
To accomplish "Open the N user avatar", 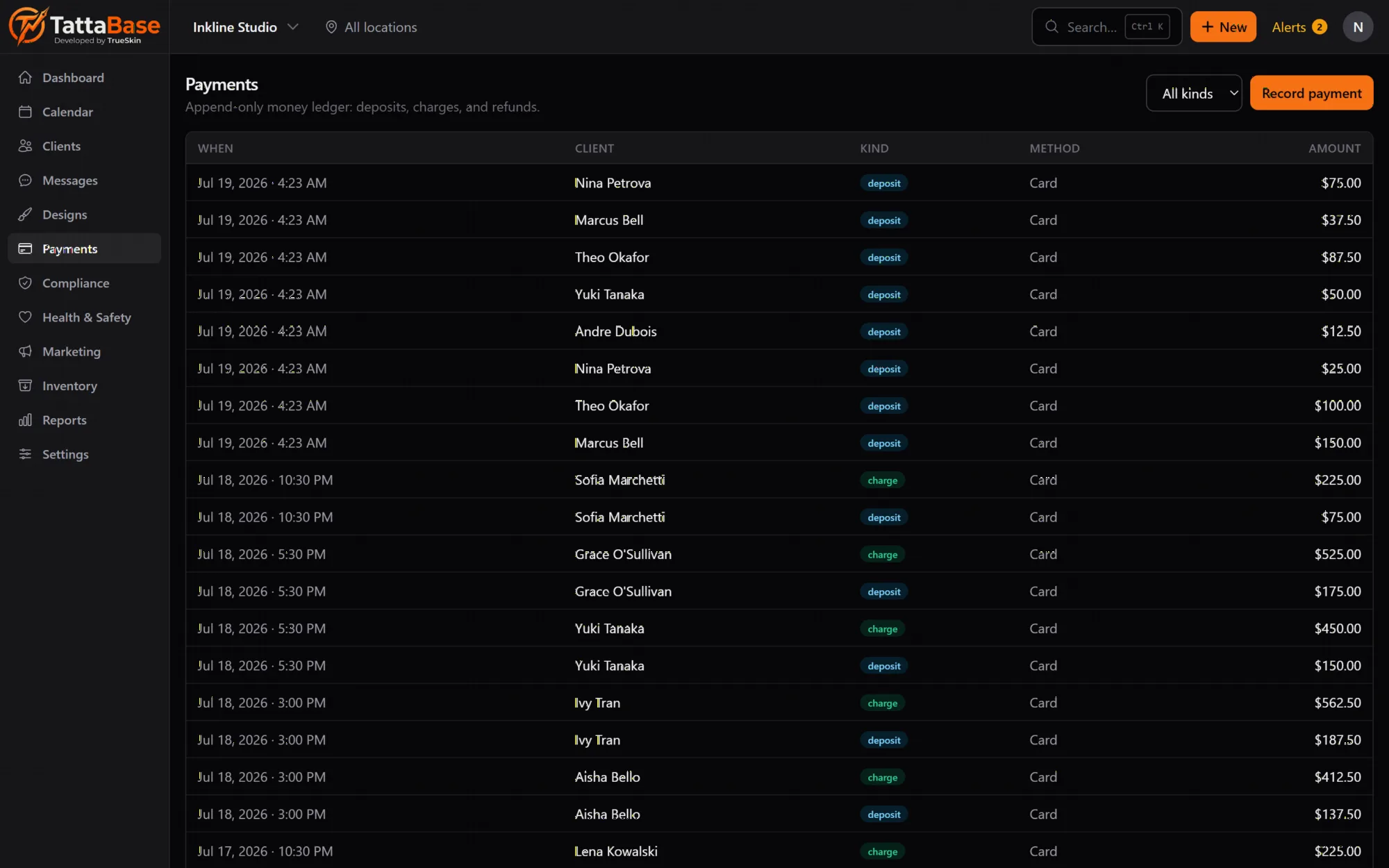I will tap(1358, 27).
